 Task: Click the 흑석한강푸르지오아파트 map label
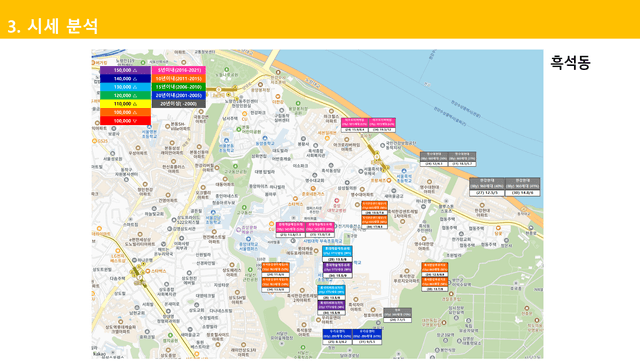(x=406, y=278)
